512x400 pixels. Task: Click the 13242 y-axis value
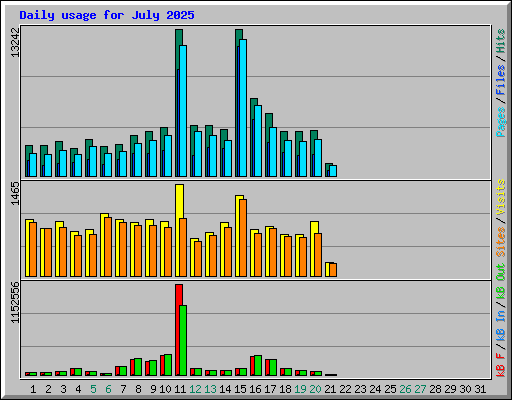point(15,43)
